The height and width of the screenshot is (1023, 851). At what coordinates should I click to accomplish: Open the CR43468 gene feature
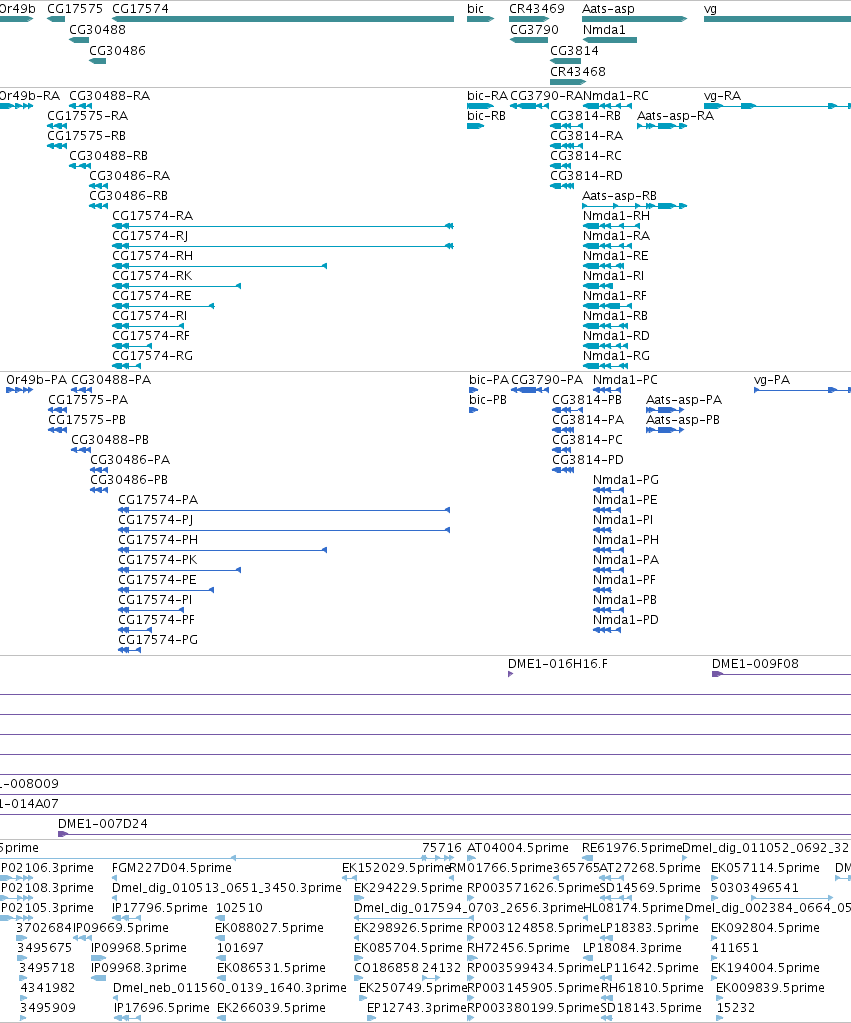coord(568,82)
